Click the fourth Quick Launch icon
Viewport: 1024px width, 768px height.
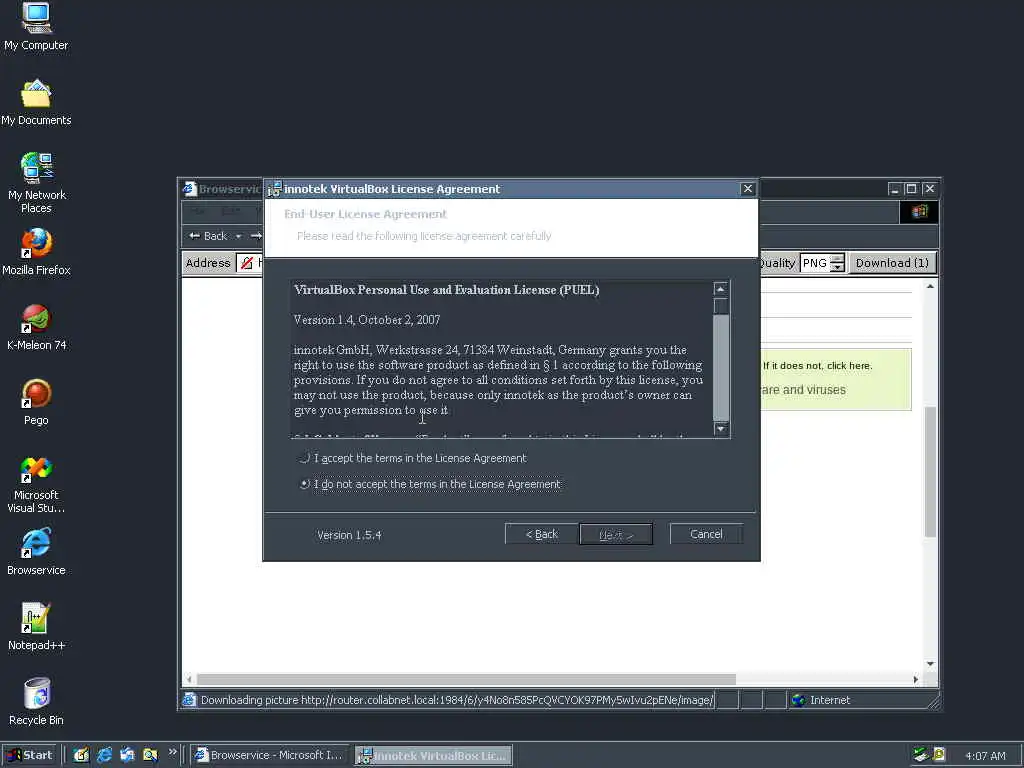pyautogui.click(x=150, y=755)
